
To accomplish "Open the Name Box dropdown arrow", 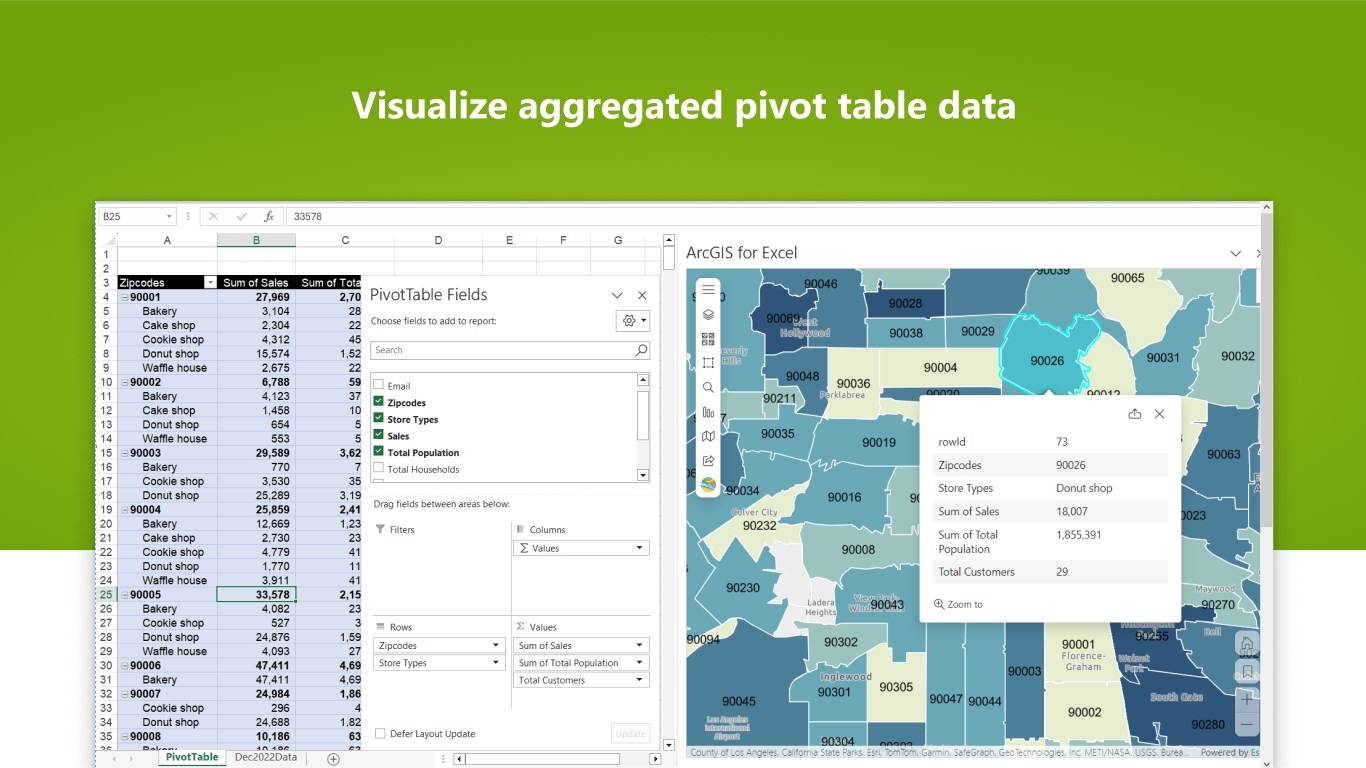I will tap(170, 216).
